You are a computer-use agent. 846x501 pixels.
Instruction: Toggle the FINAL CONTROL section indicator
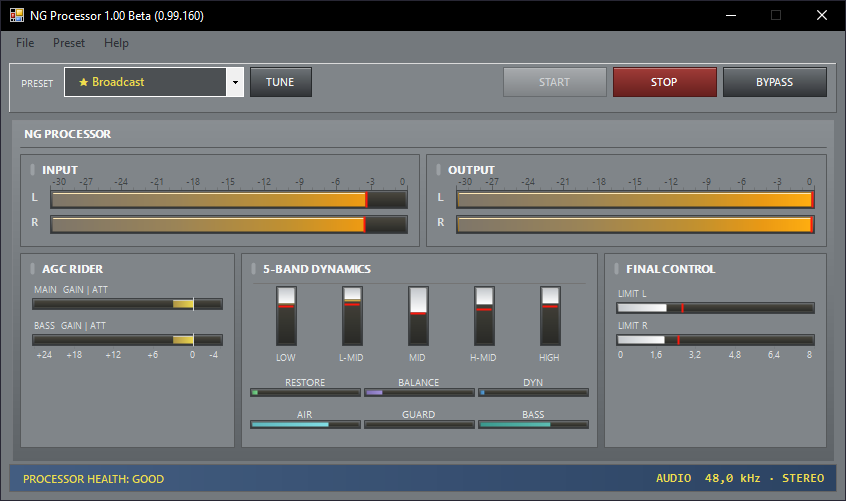coord(617,269)
